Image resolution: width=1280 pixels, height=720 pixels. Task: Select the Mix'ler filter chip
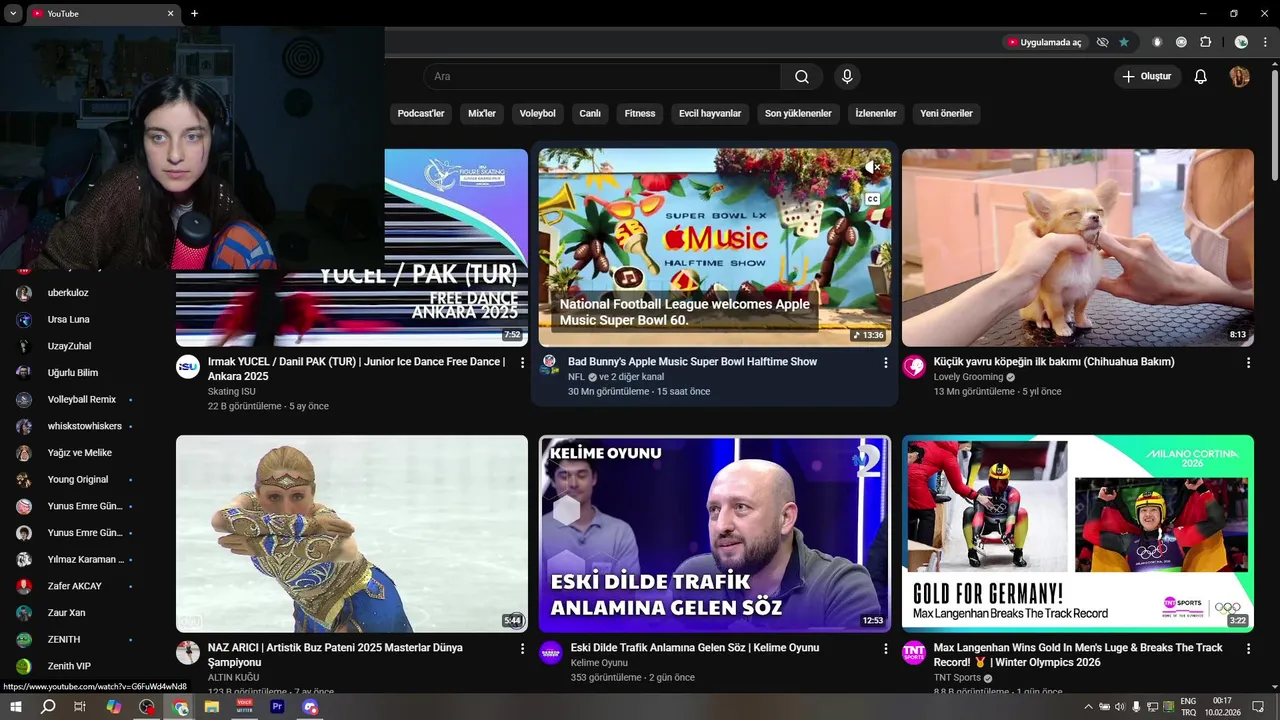coord(482,114)
